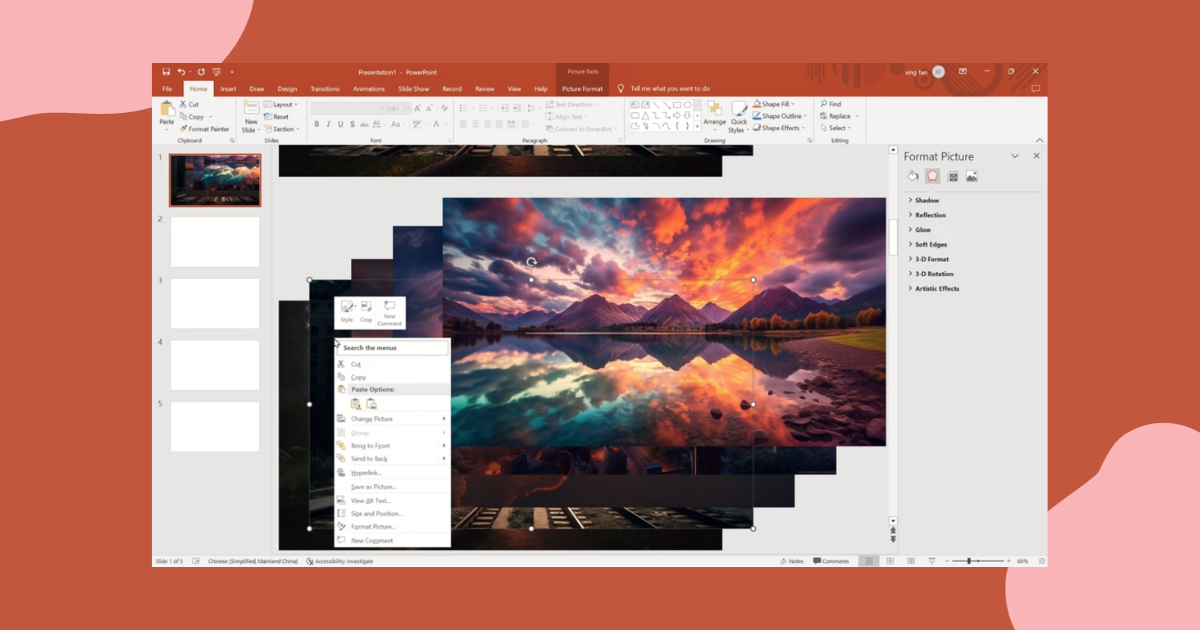
Task: Choose the second Paste Options icon
Action: (x=371, y=404)
